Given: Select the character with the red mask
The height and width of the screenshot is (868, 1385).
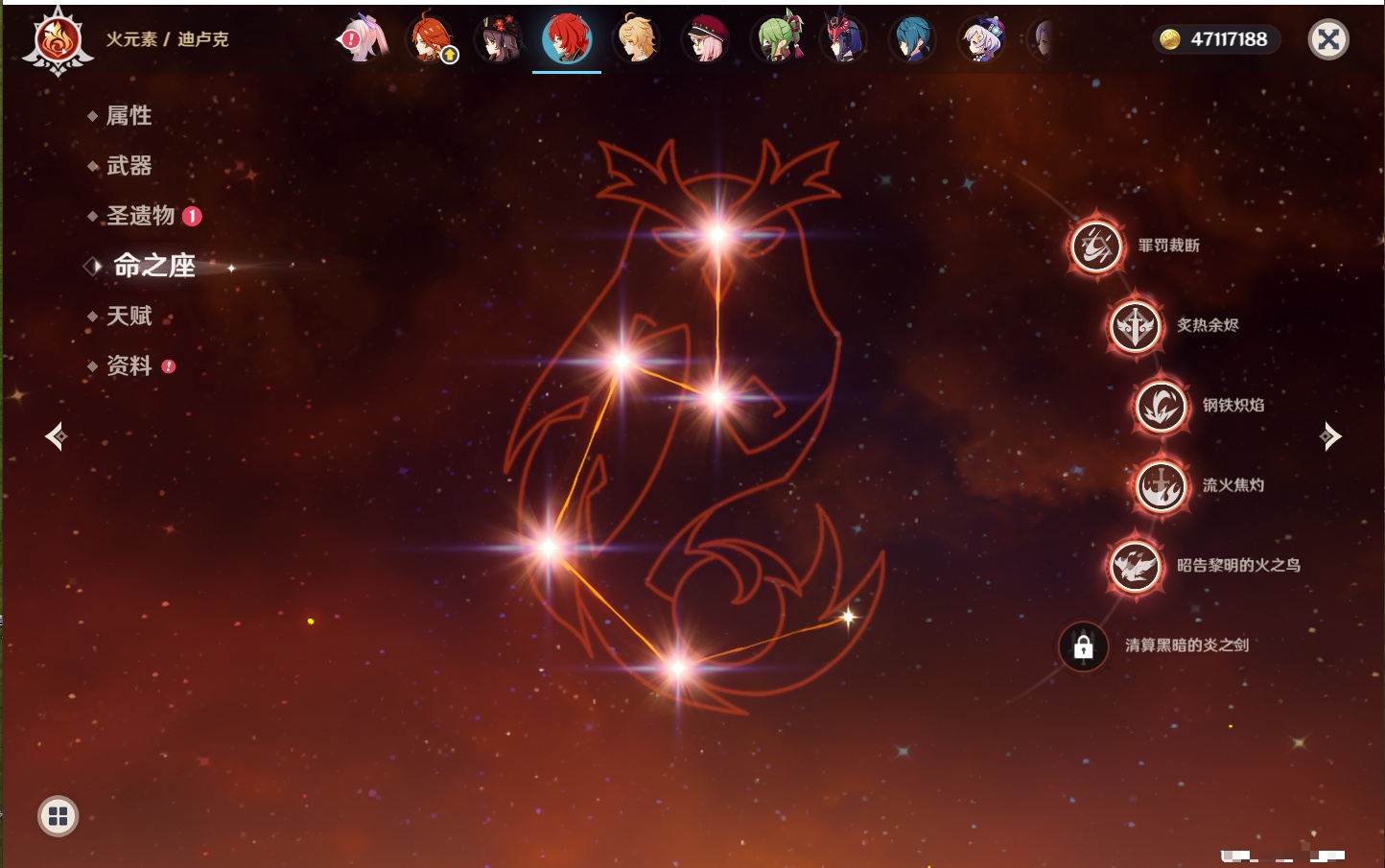Looking at the screenshot, I should pos(843,39).
